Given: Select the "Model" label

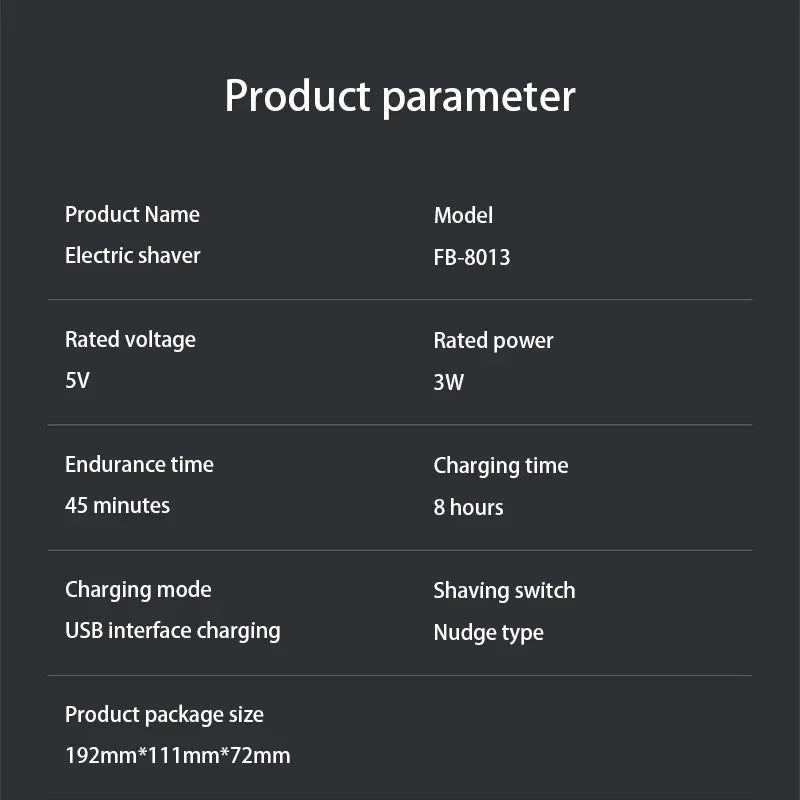Looking at the screenshot, I should 463,215.
